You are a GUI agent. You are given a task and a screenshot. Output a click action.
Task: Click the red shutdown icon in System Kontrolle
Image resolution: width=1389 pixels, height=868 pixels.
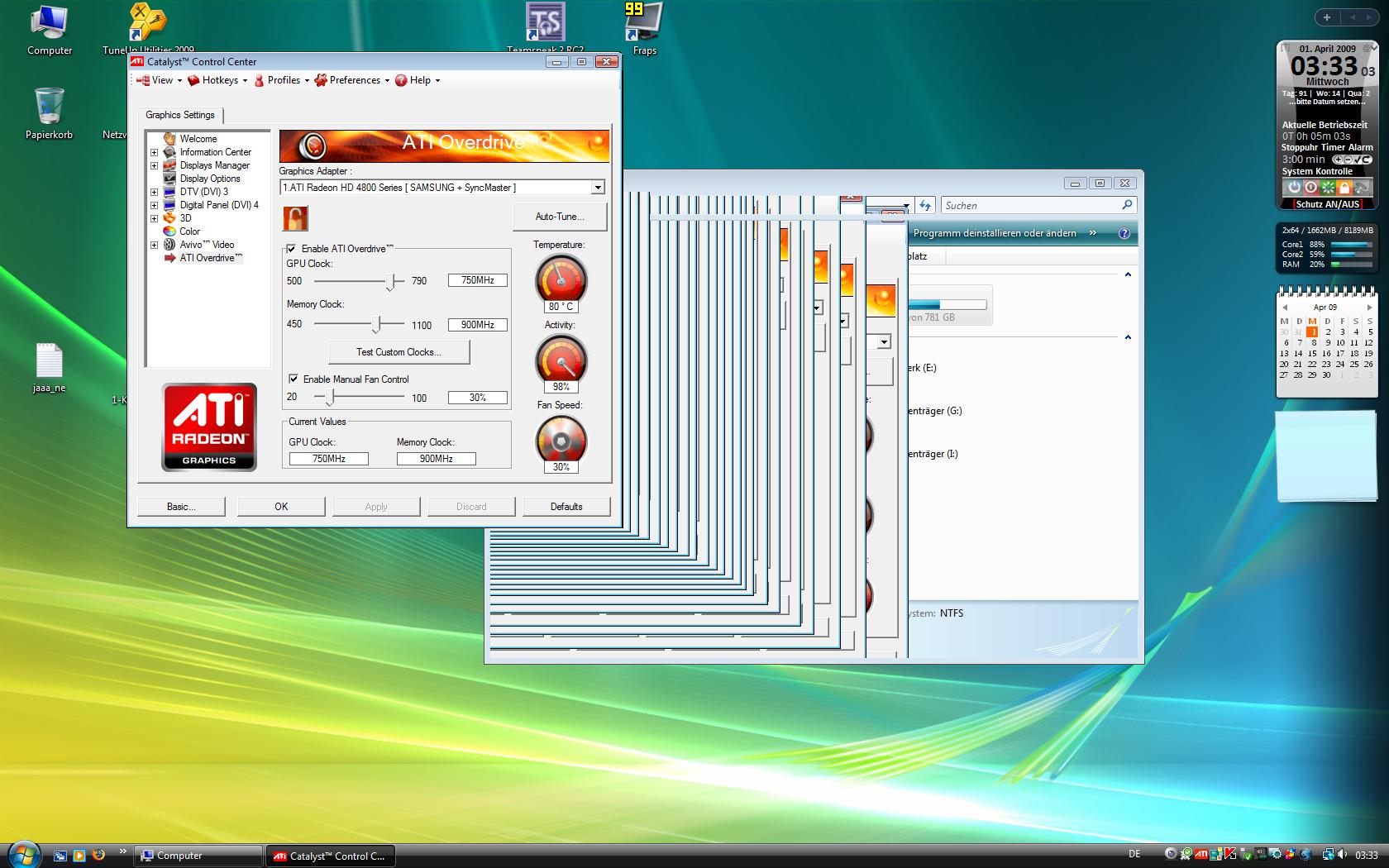coord(1310,188)
